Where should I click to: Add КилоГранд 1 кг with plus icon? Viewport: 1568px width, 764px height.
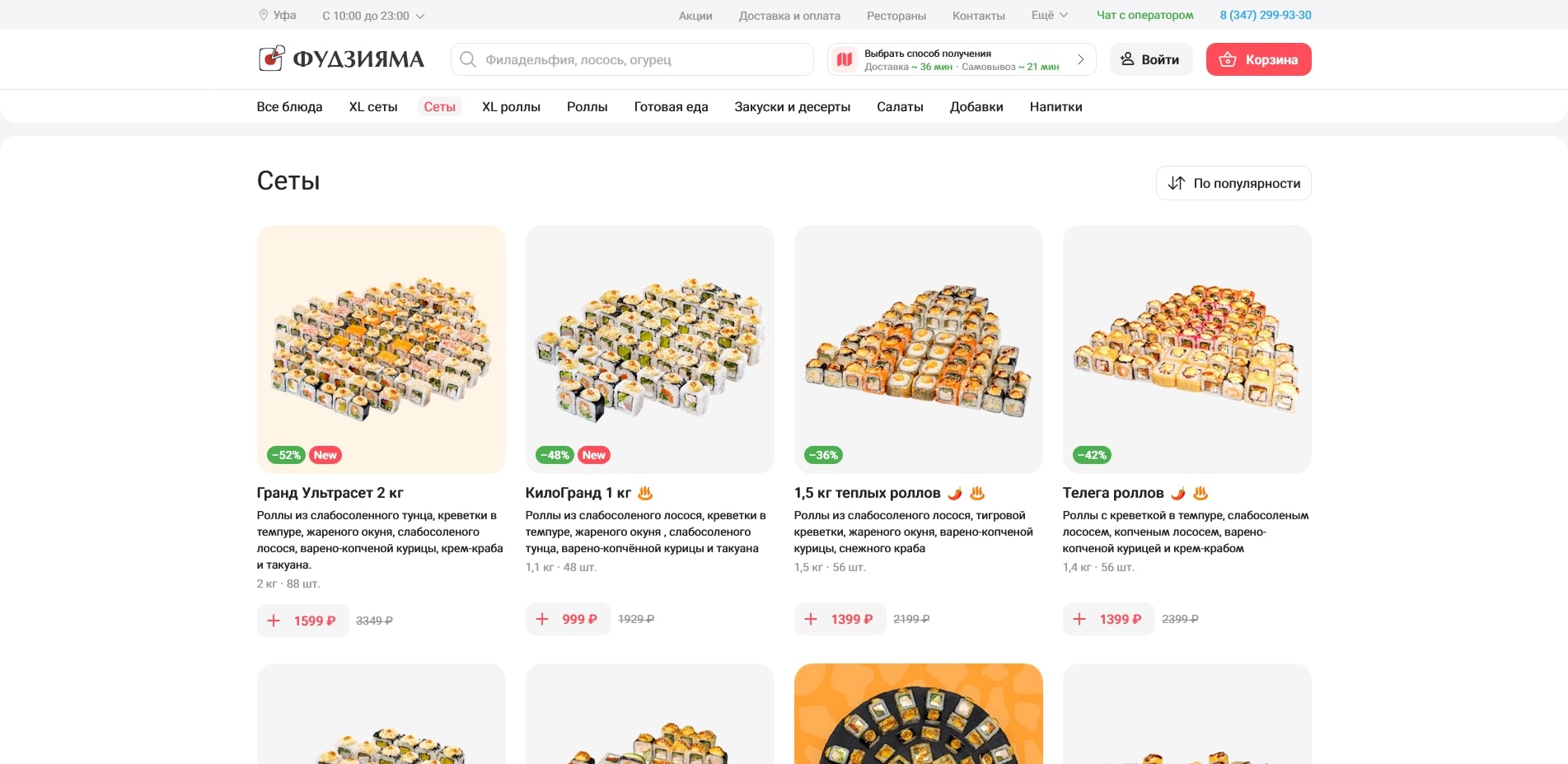[x=542, y=619]
